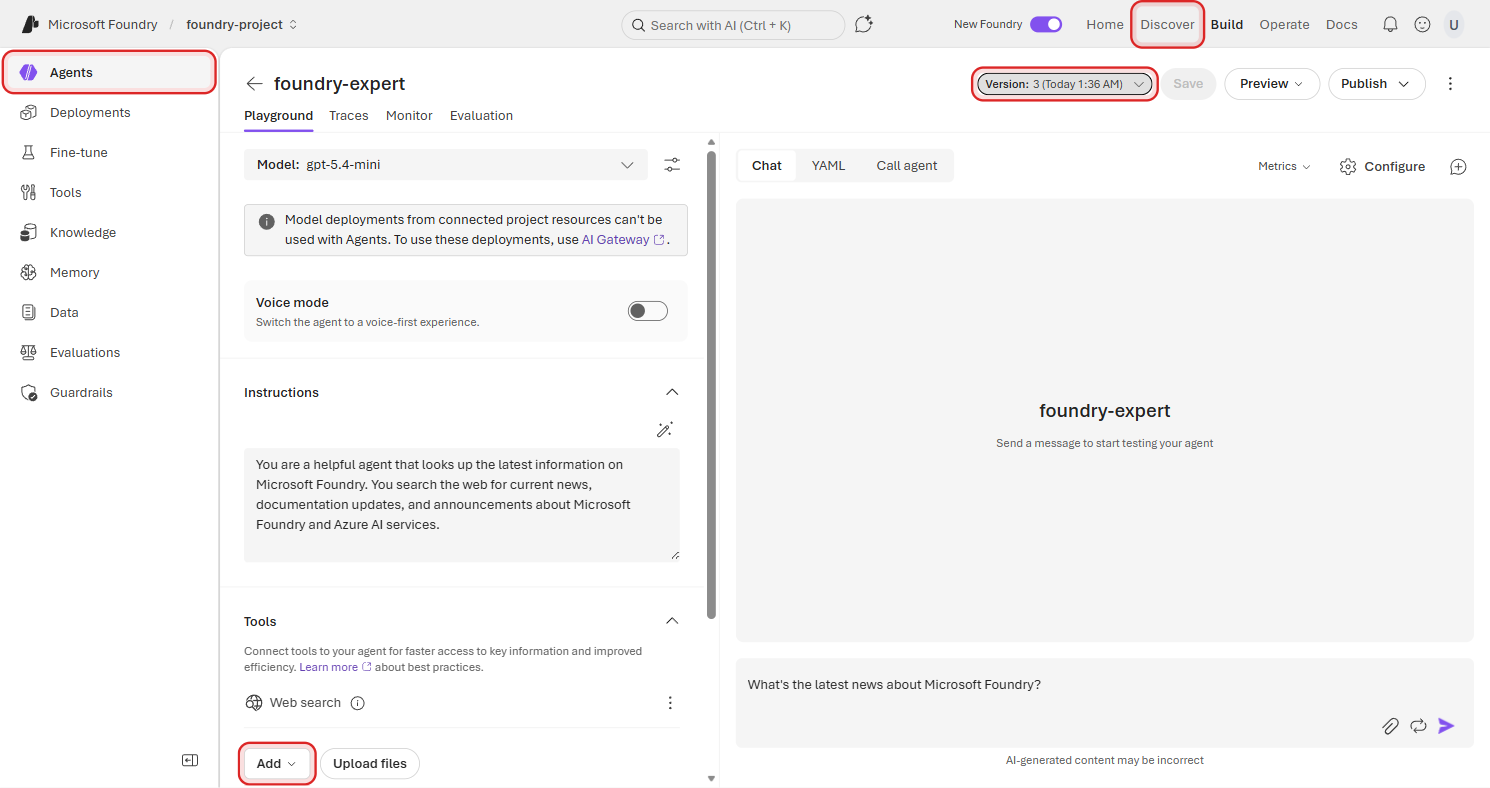Open the Metrics dropdown
1490x788 pixels.
point(1284,167)
